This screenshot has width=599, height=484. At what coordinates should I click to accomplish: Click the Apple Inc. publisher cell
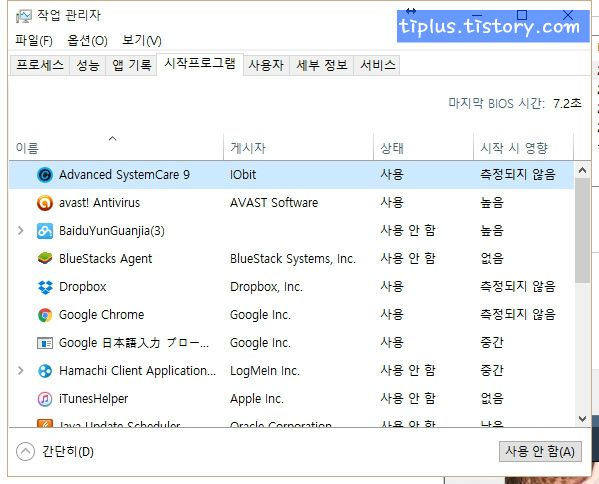[257, 399]
